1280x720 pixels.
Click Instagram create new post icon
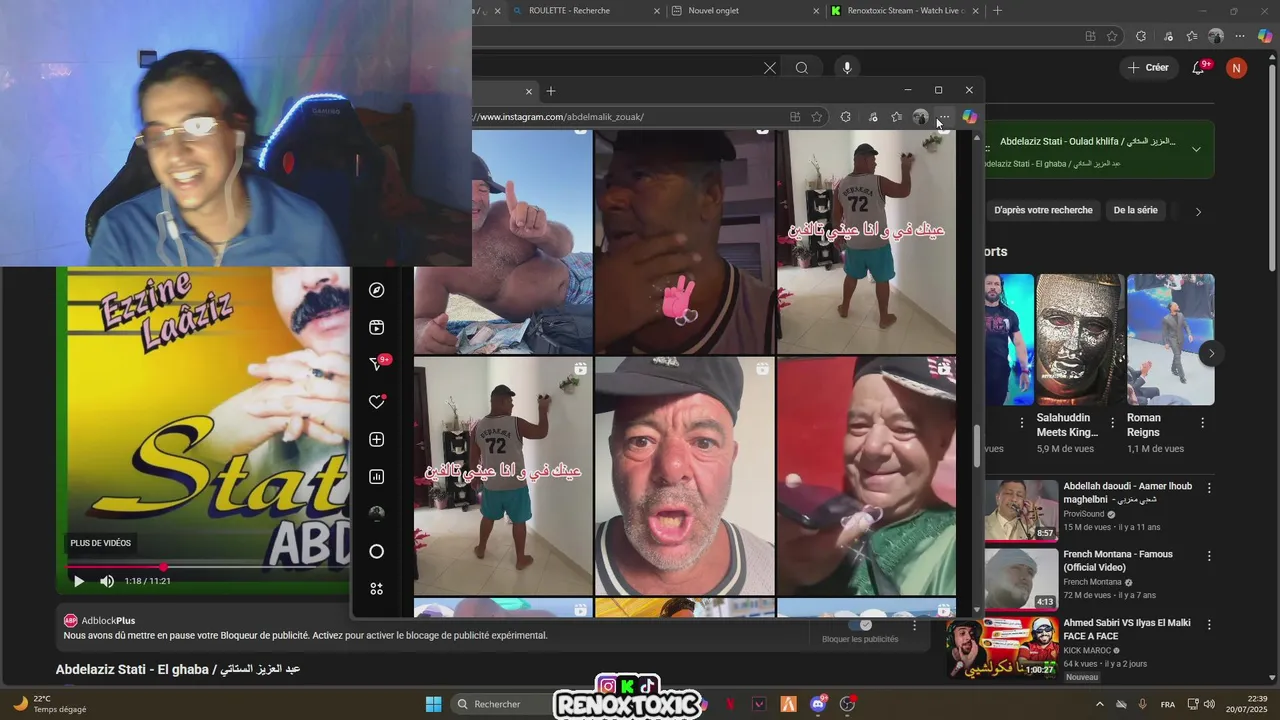(377, 439)
